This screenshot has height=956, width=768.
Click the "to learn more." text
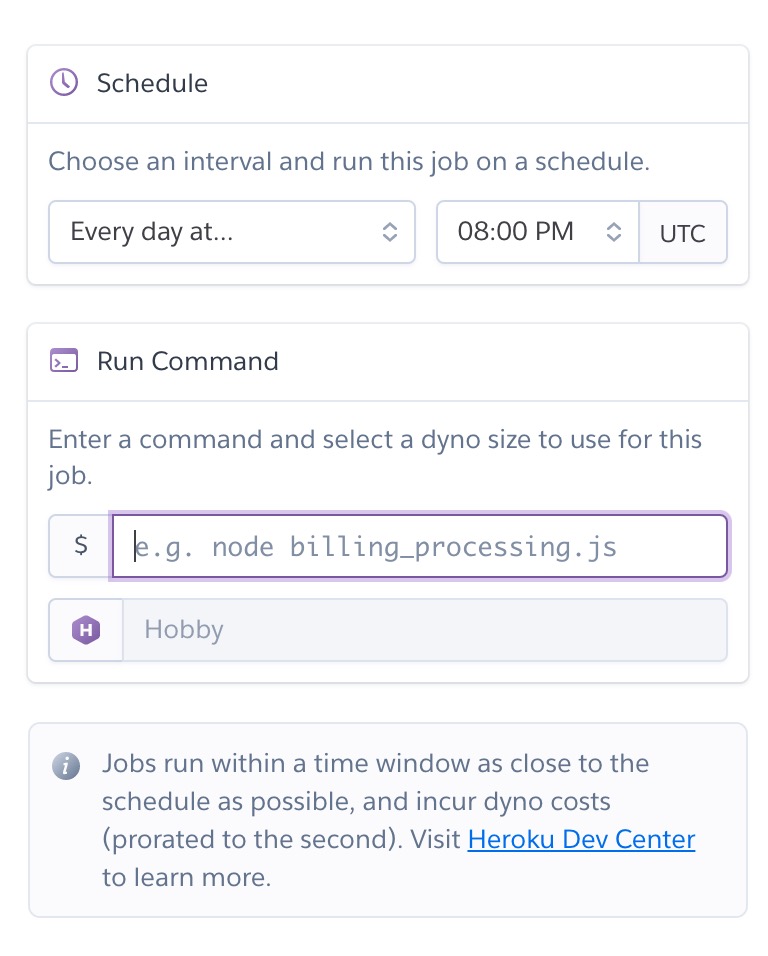tap(187, 878)
